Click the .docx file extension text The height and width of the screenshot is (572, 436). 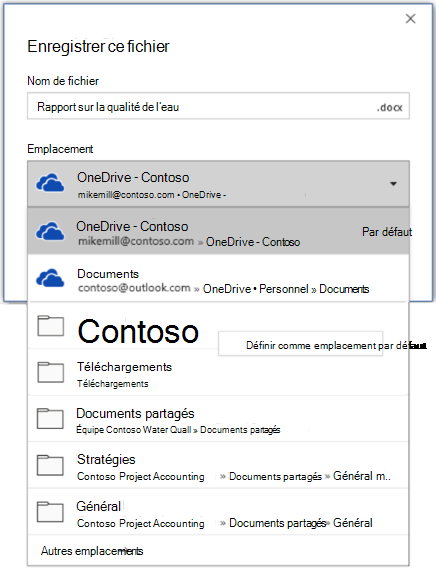pyautogui.click(x=389, y=107)
